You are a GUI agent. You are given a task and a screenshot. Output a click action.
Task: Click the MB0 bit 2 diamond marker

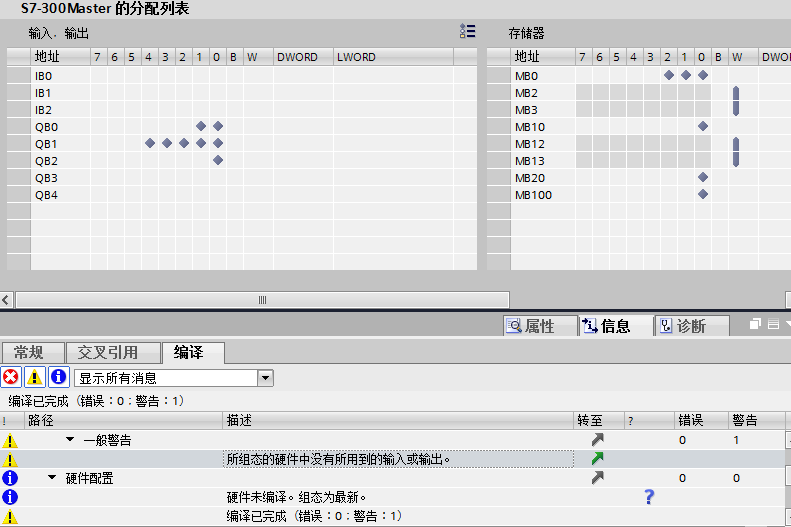click(669, 75)
